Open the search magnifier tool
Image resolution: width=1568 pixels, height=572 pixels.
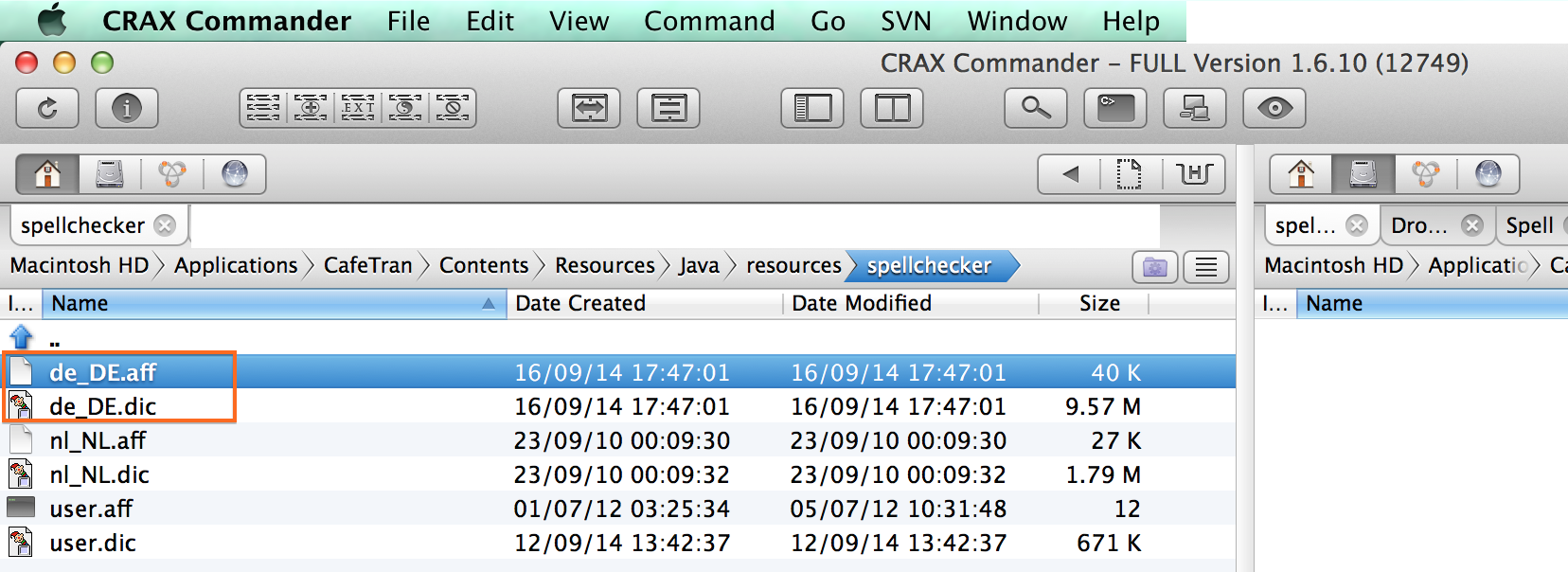(1036, 108)
